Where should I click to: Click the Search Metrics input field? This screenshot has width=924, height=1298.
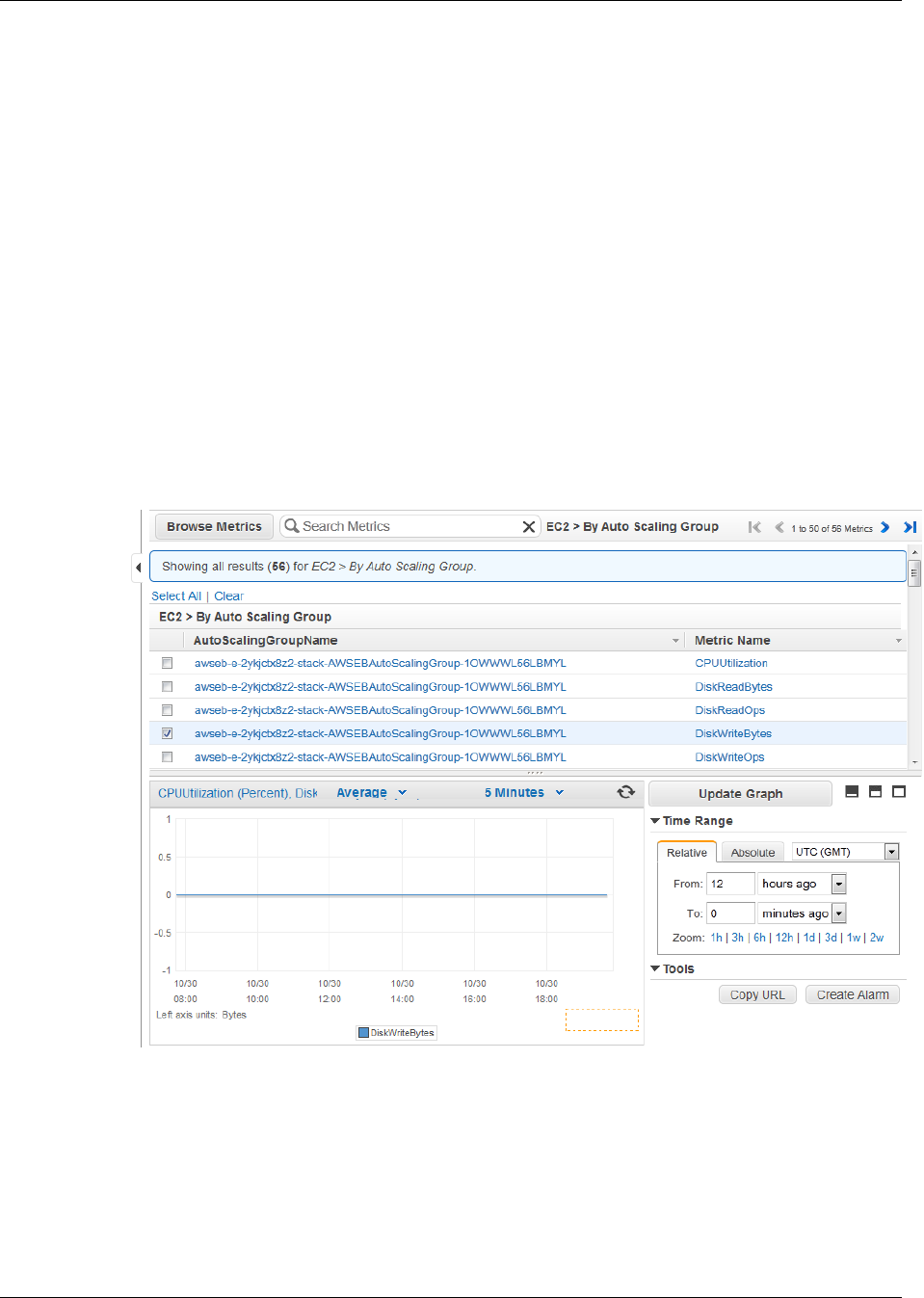click(x=409, y=526)
